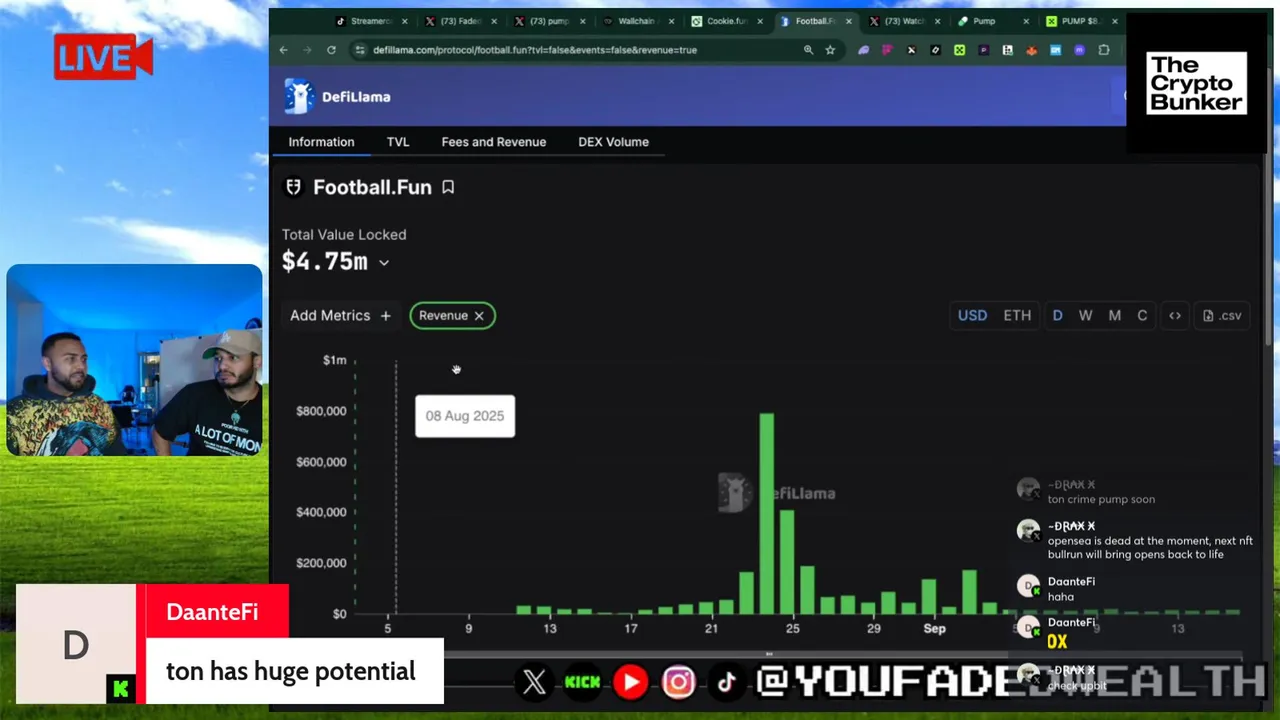Click the TikTok logo in social bar
This screenshot has height=720, width=1280.
click(x=726, y=682)
